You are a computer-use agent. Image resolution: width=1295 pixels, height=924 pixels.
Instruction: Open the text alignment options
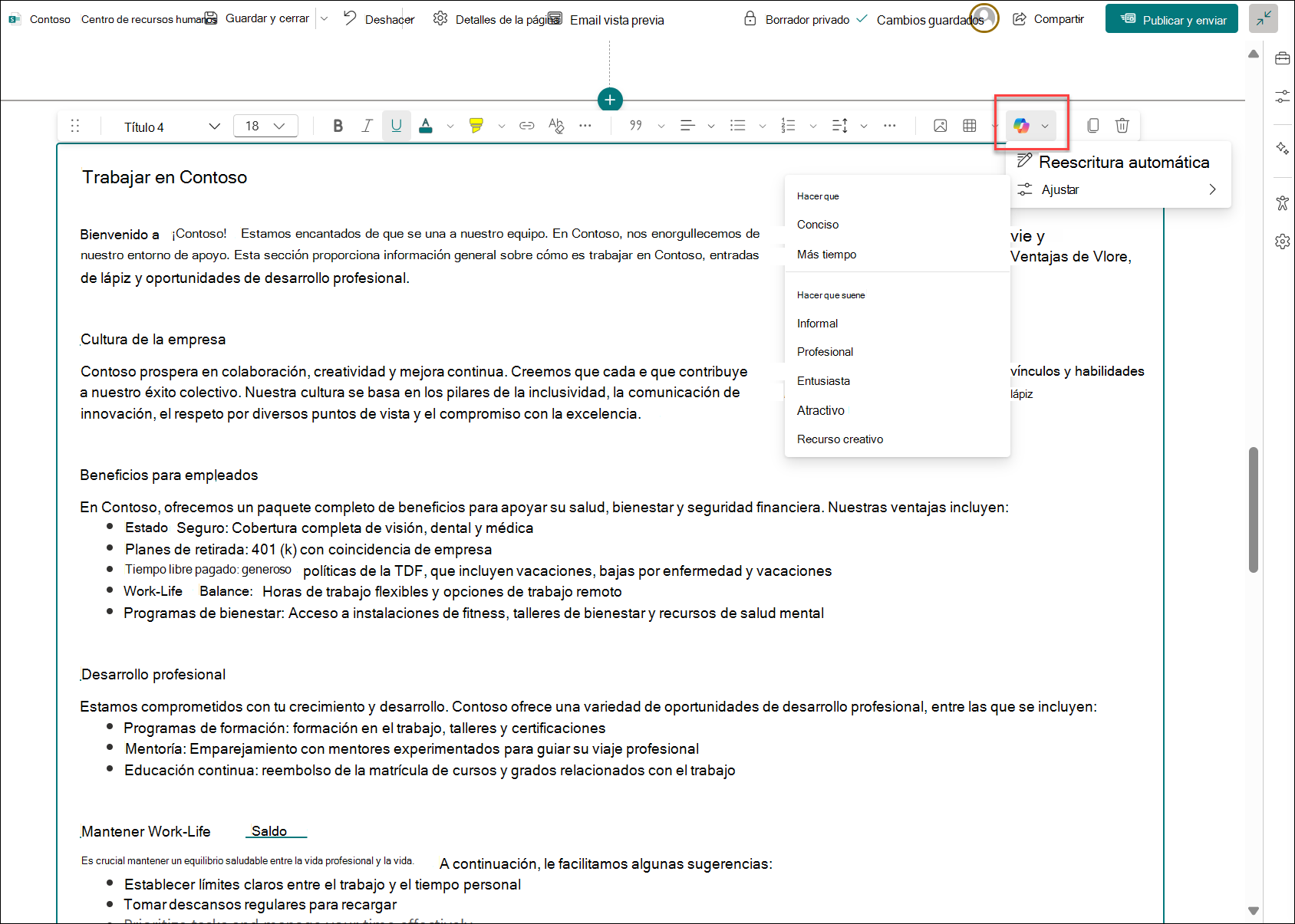[x=687, y=126]
